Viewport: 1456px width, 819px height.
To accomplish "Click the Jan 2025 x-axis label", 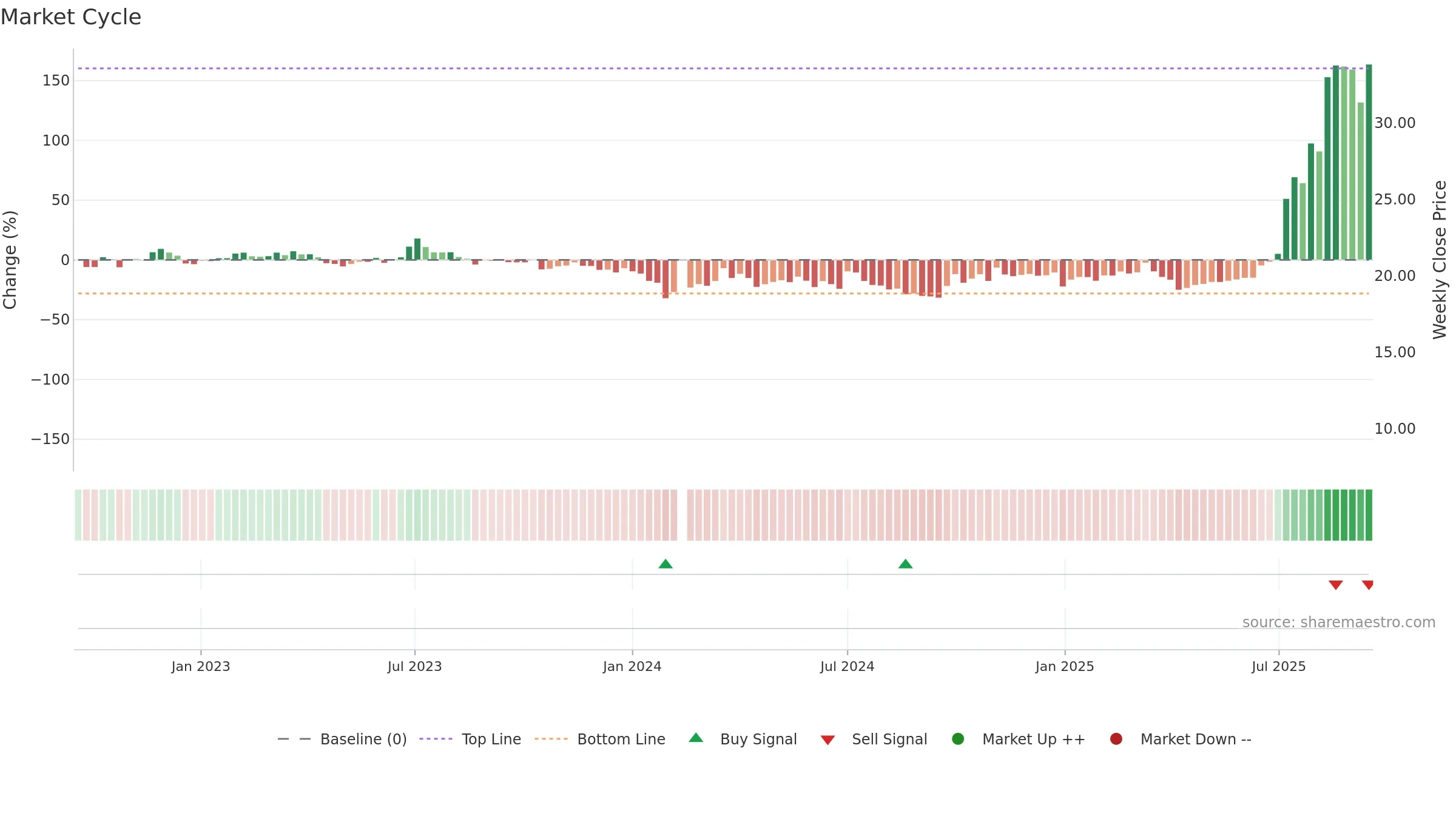I will (1065, 666).
